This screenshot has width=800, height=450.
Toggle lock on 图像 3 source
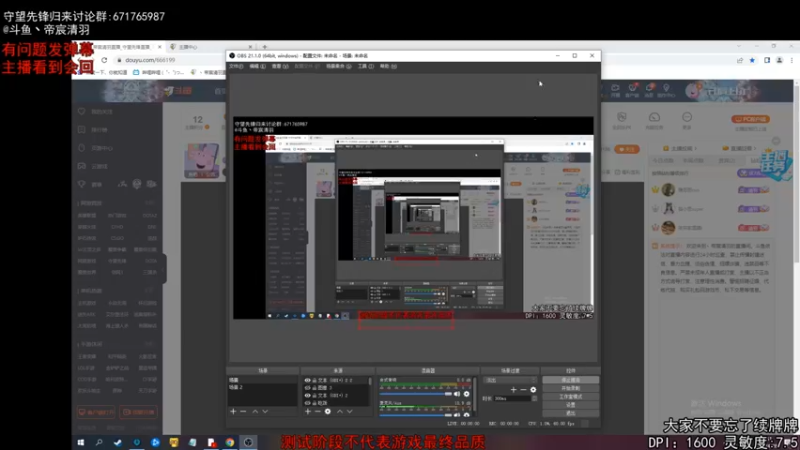coord(314,388)
